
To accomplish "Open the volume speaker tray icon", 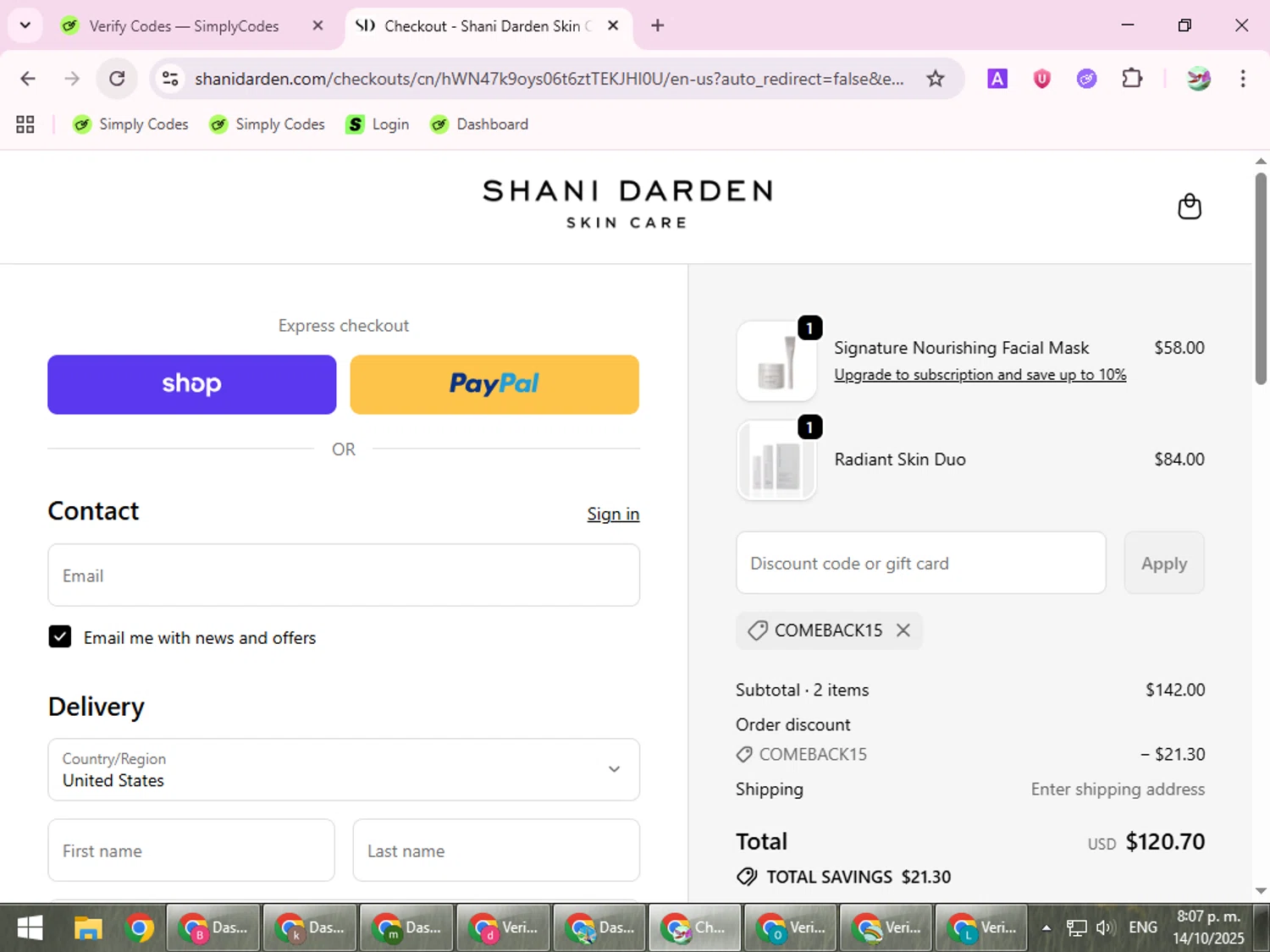I will click(x=1104, y=928).
